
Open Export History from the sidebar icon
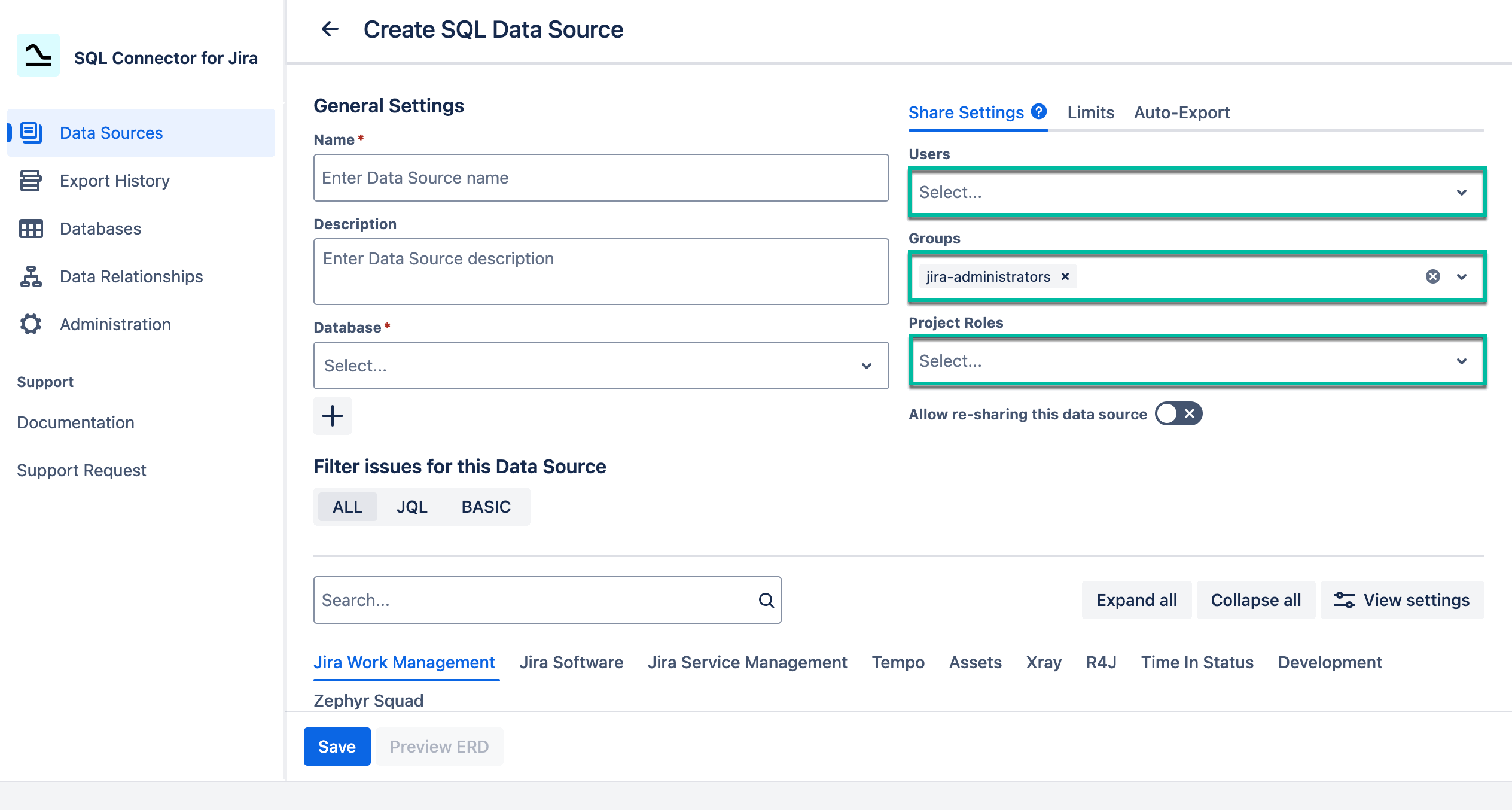31,181
